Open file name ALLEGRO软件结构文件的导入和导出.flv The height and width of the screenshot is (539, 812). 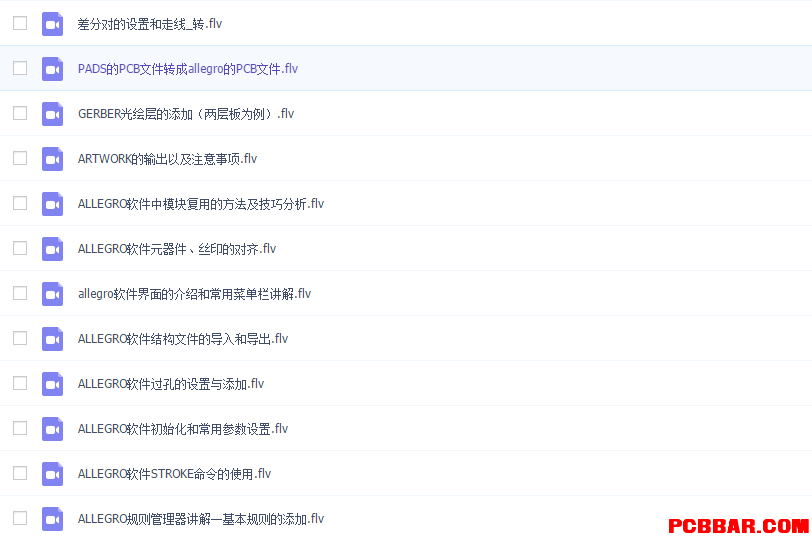tap(183, 339)
